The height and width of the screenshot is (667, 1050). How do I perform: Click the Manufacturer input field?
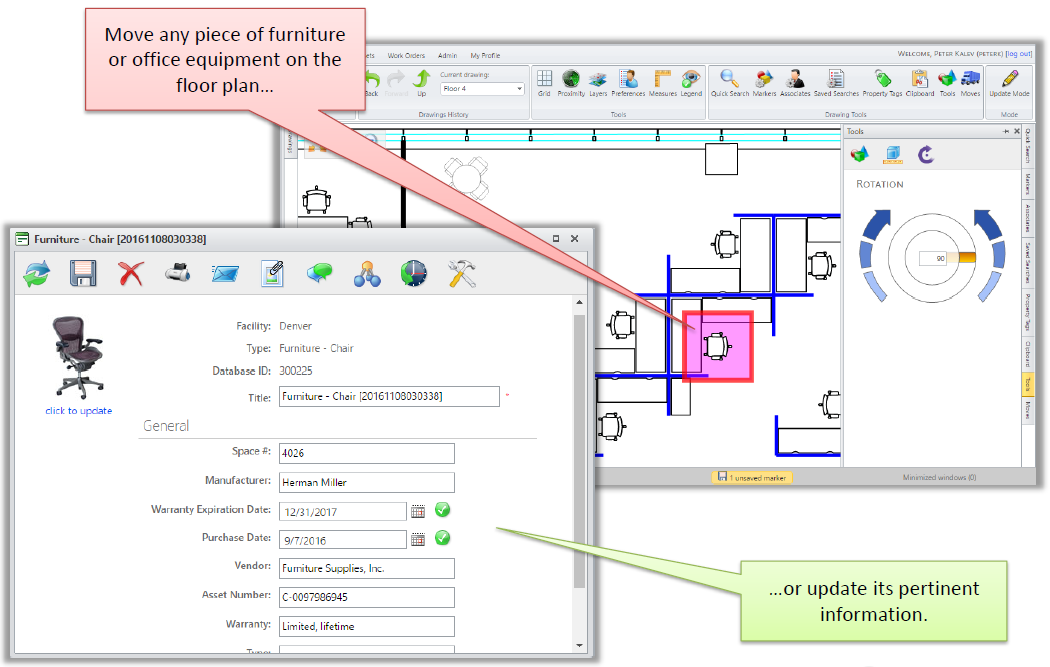[367, 482]
